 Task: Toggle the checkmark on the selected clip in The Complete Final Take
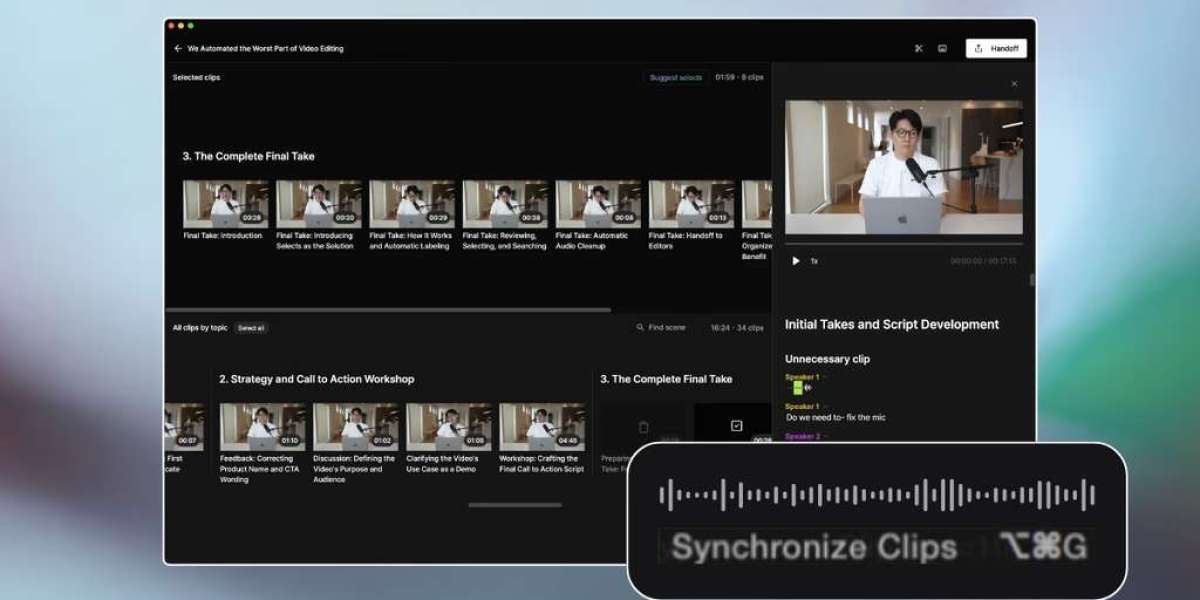click(737, 425)
